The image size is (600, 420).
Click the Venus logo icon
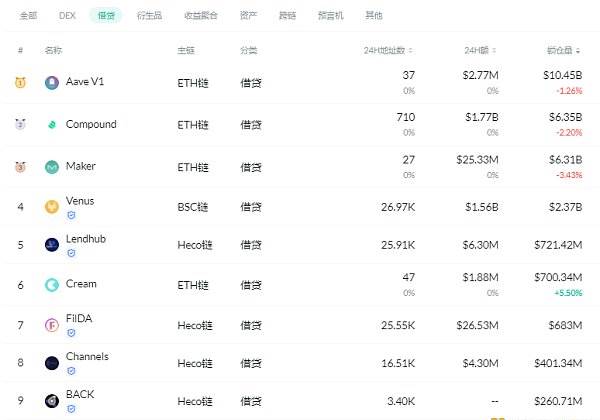pyautogui.click(x=52, y=207)
